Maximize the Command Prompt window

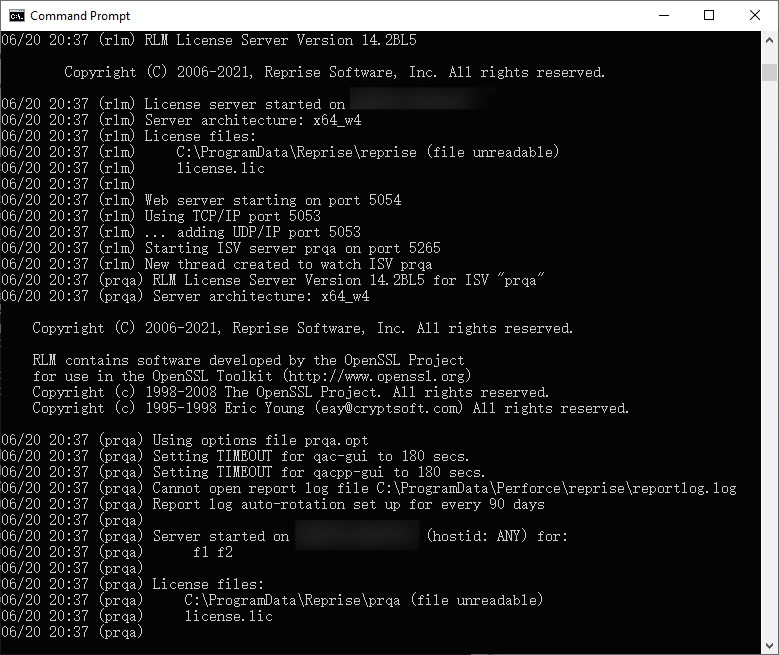(x=709, y=15)
